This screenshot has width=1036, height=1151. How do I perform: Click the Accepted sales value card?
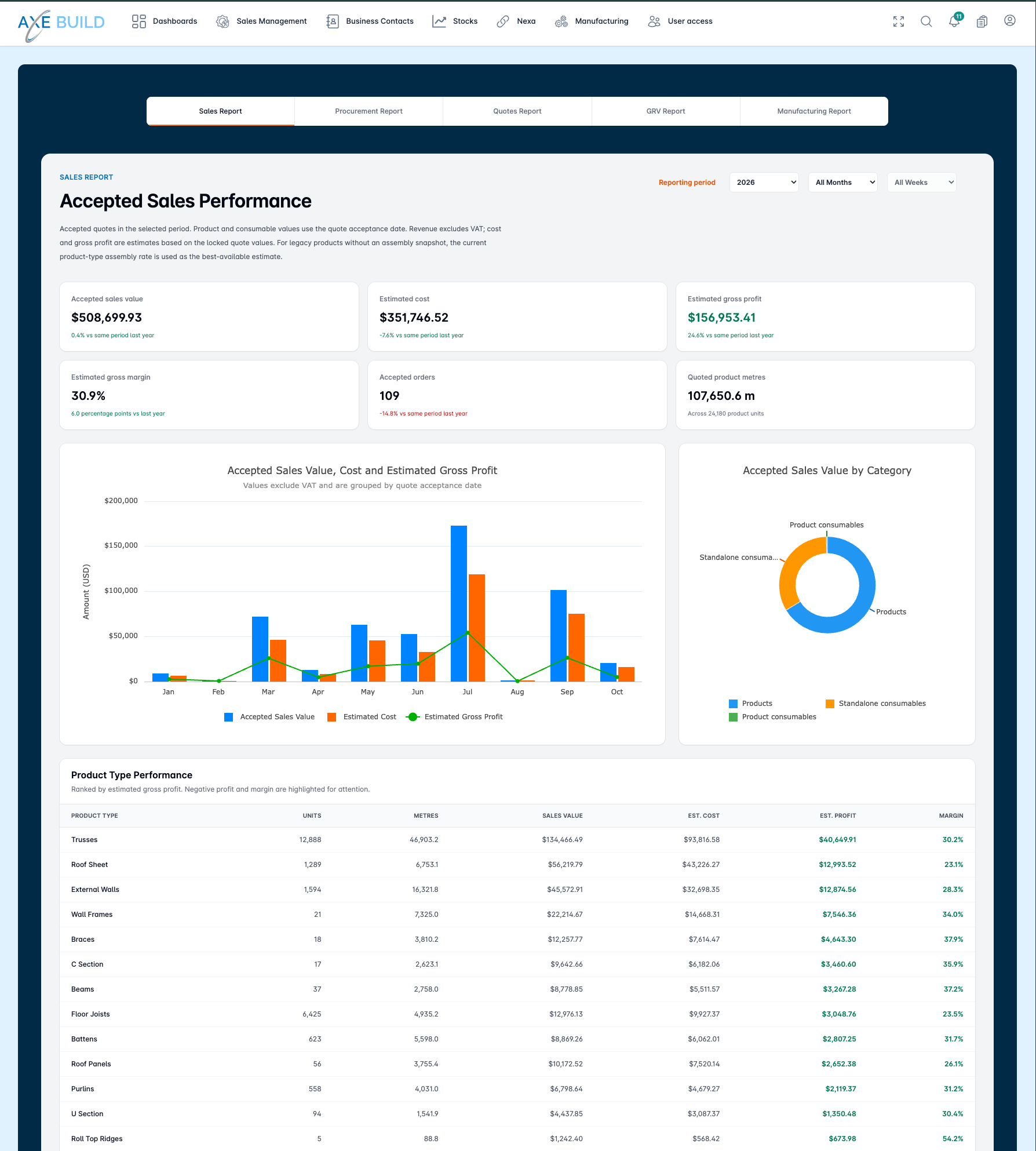tap(209, 316)
